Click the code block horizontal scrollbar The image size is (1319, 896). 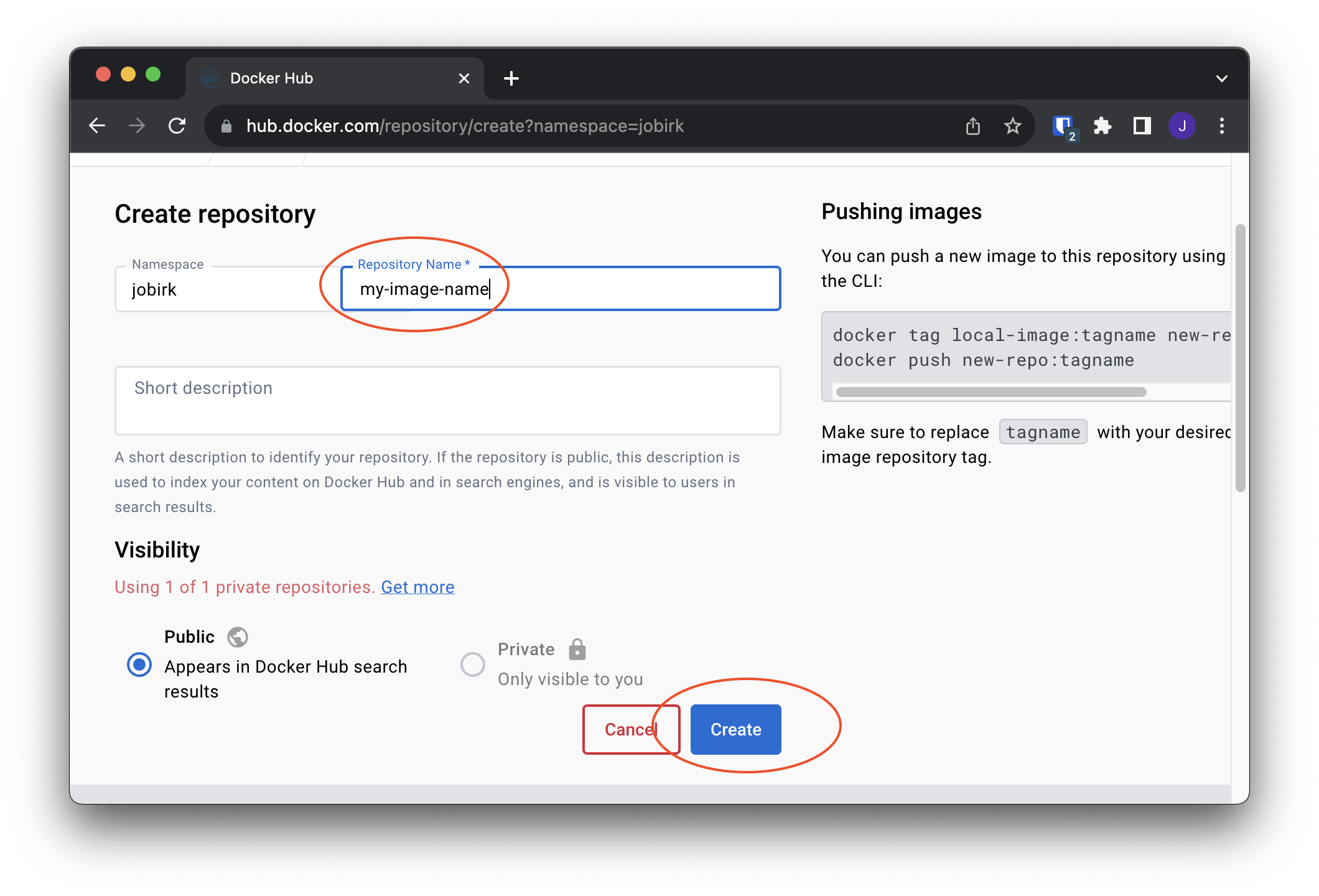[990, 392]
